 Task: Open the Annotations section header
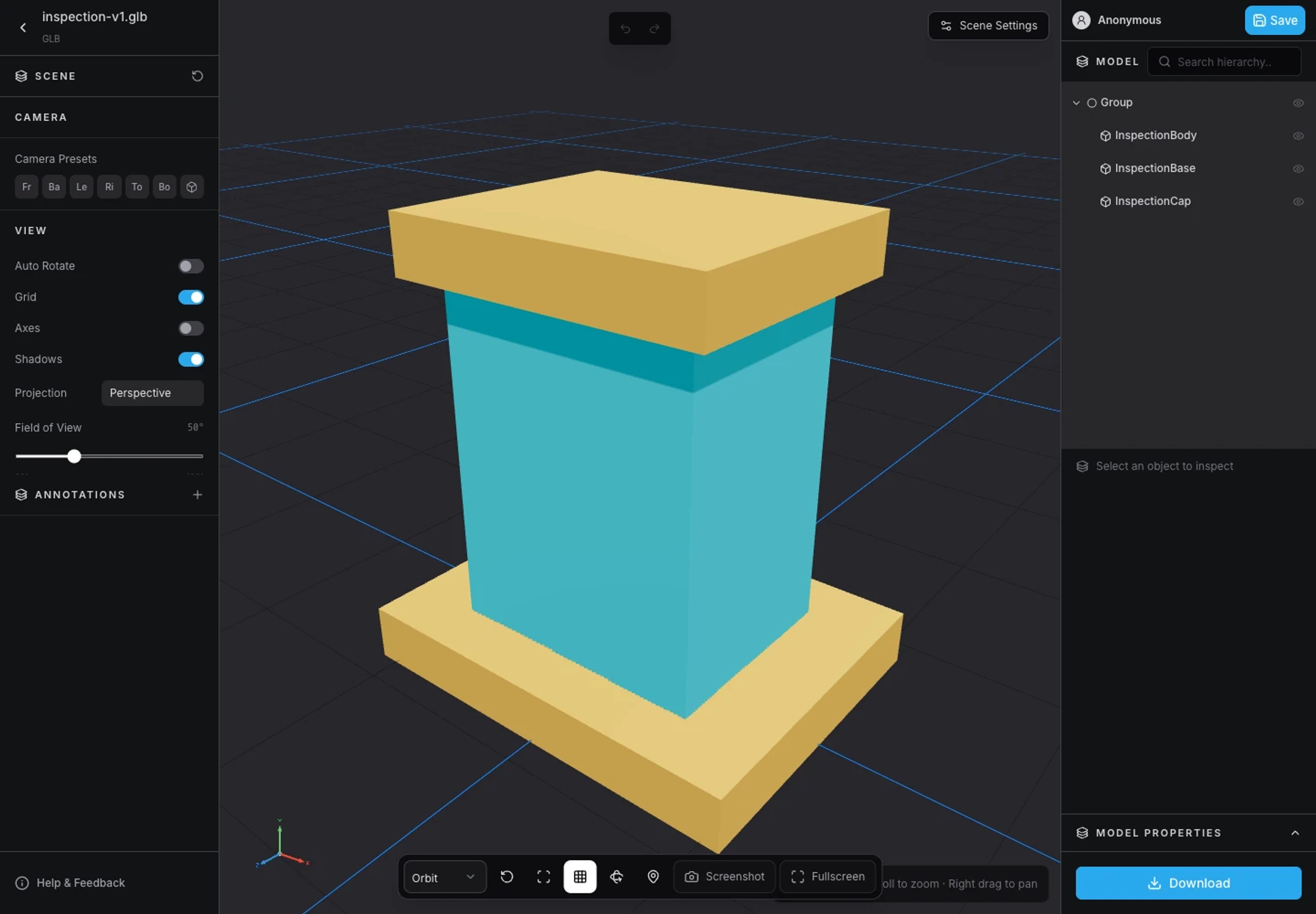80,495
